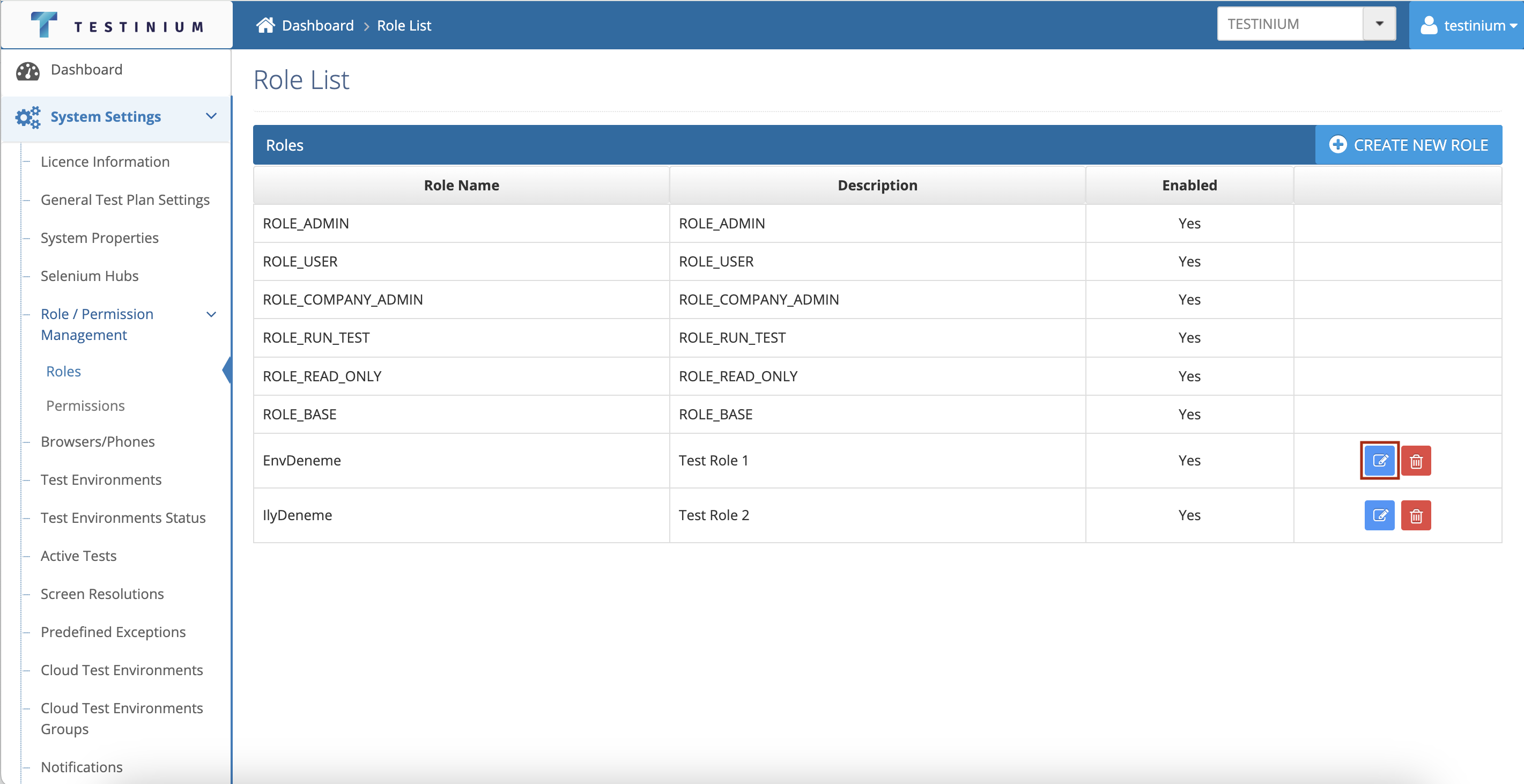1524x784 pixels.
Task: Collapse Role / Permission Management section
Action: tap(211, 314)
